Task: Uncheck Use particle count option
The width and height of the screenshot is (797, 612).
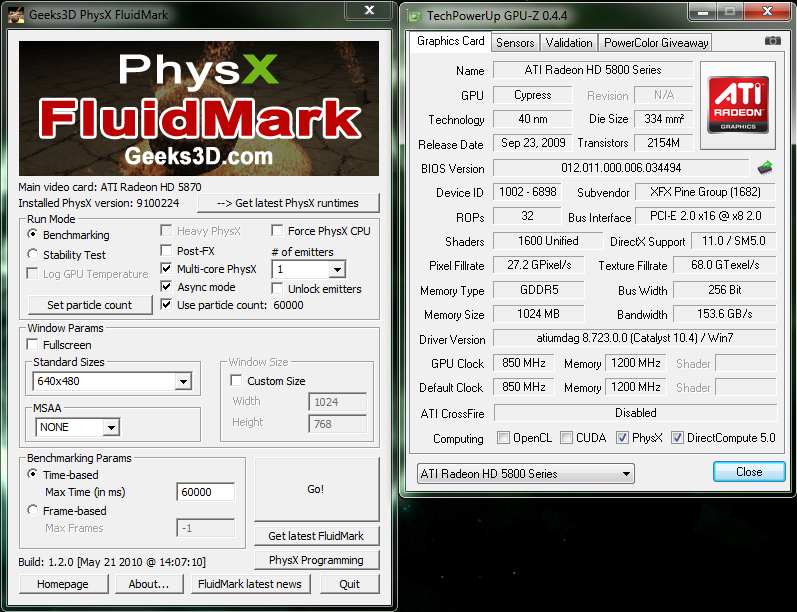Action: [x=166, y=304]
